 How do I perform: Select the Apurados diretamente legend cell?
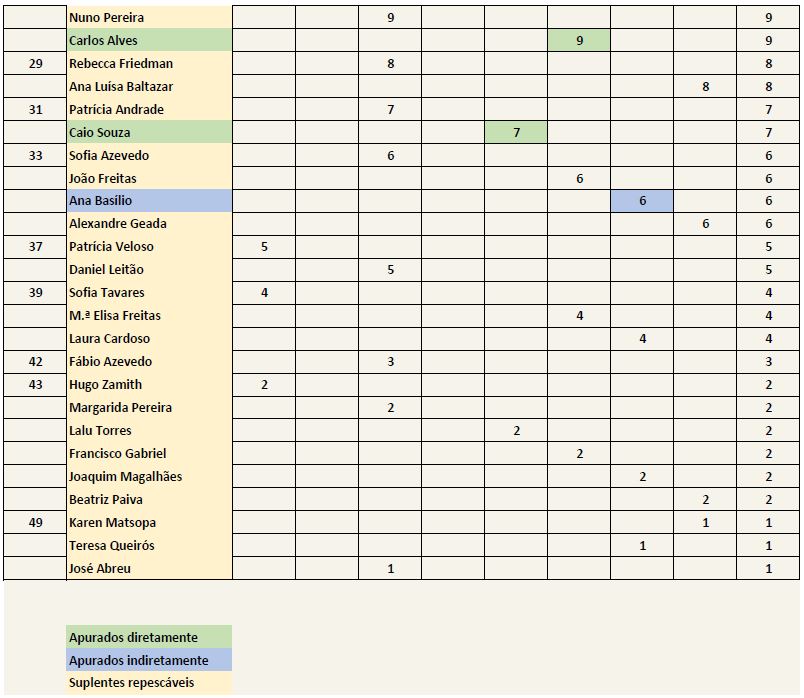[149, 636]
